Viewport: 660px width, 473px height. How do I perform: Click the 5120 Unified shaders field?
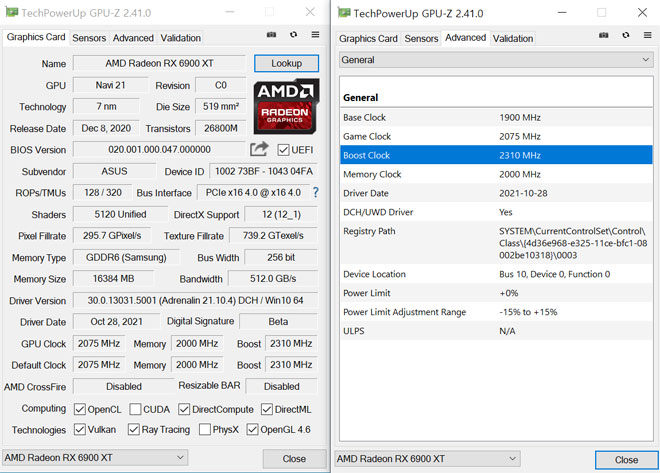coord(120,214)
